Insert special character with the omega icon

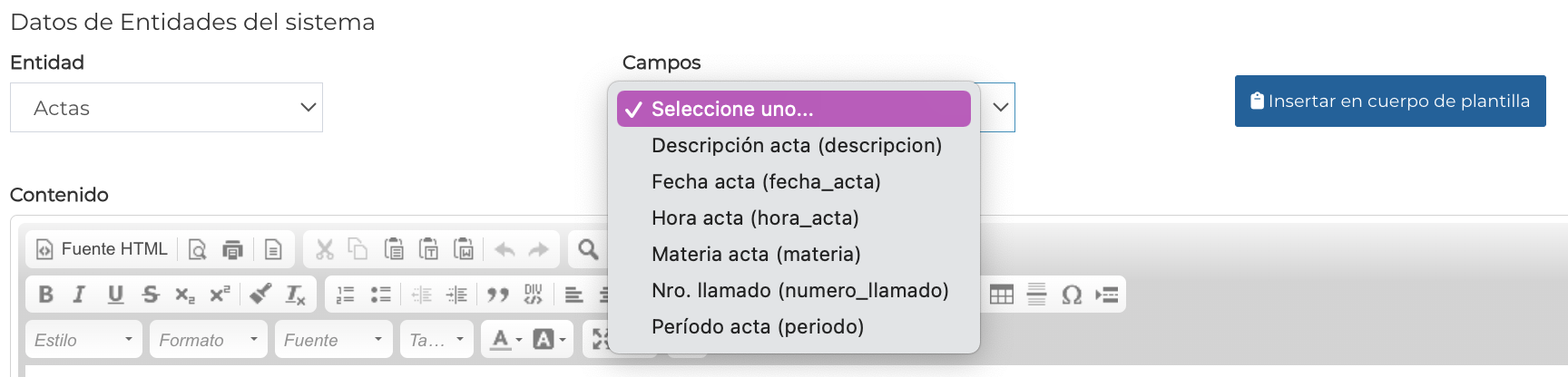pos(1072,295)
